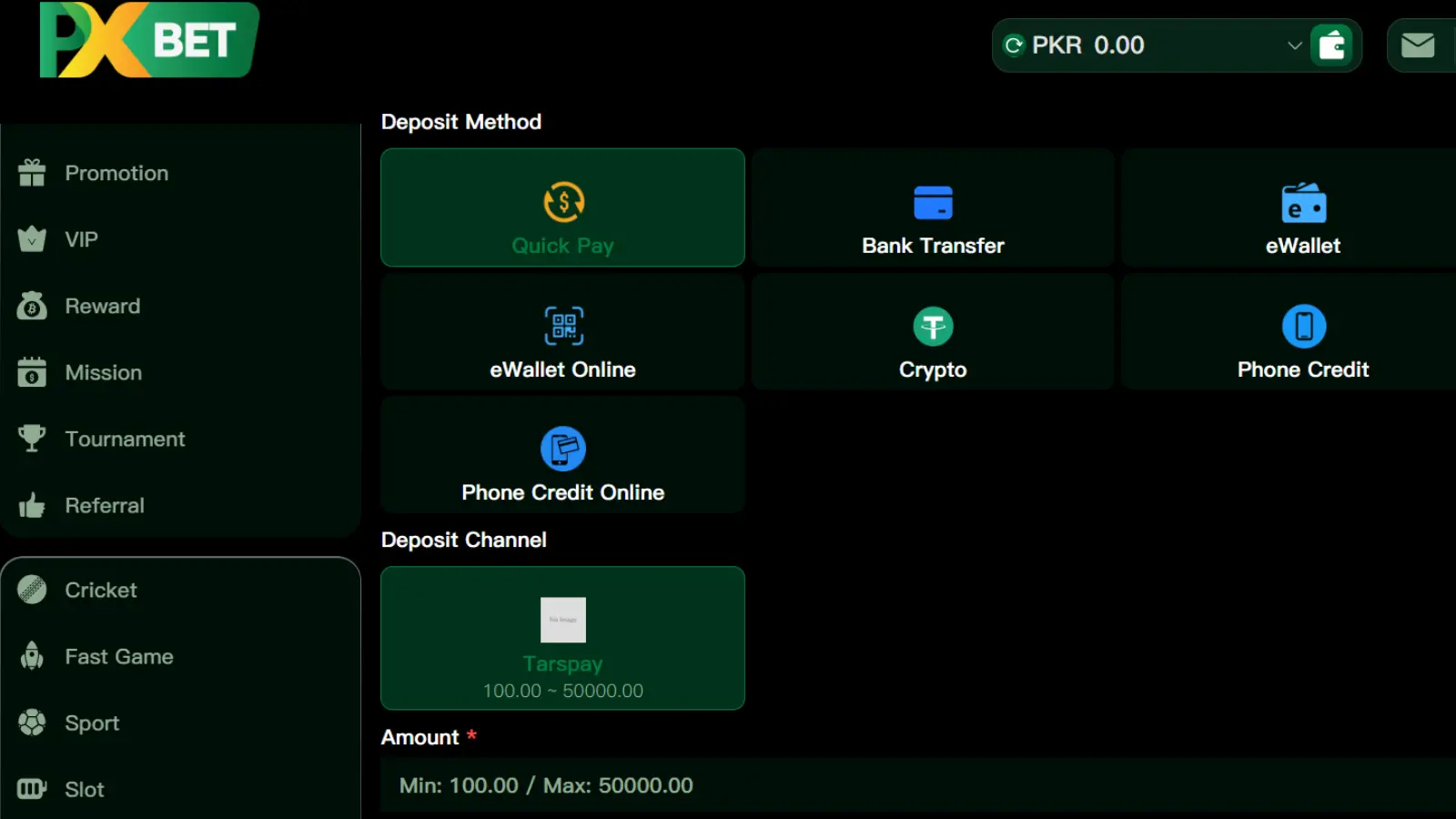
Task: Refresh the PKR balance icon
Action: pyautogui.click(x=1014, y=45)
